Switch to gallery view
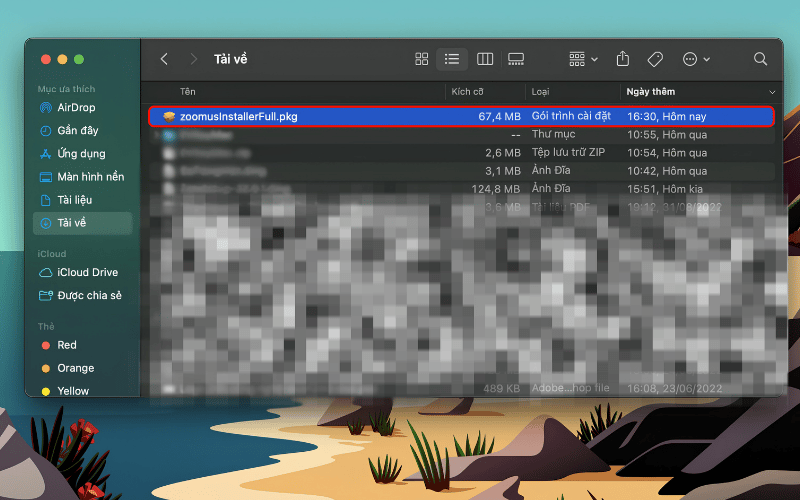This screenshot has width=800, height=500. coord(516,59)
